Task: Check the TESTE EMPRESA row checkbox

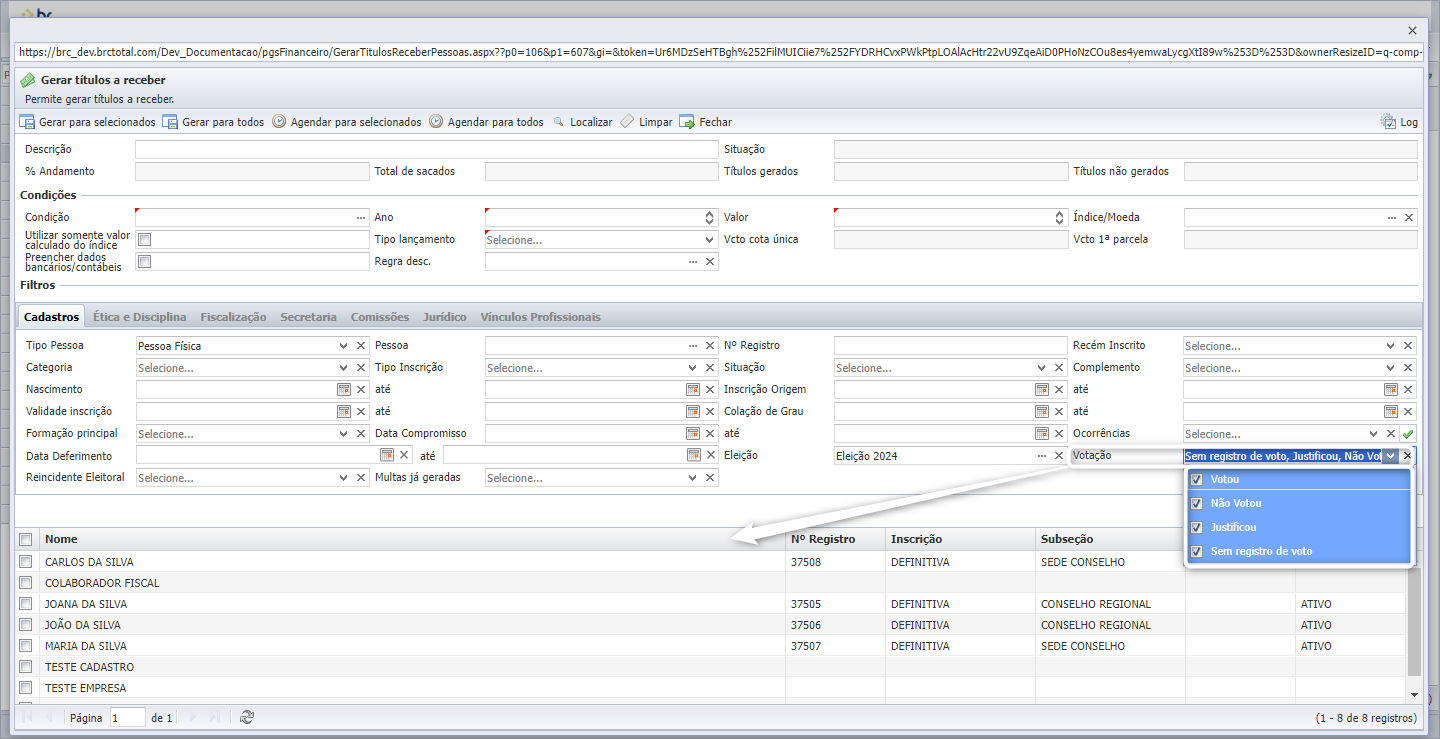Action: point(26,688)
